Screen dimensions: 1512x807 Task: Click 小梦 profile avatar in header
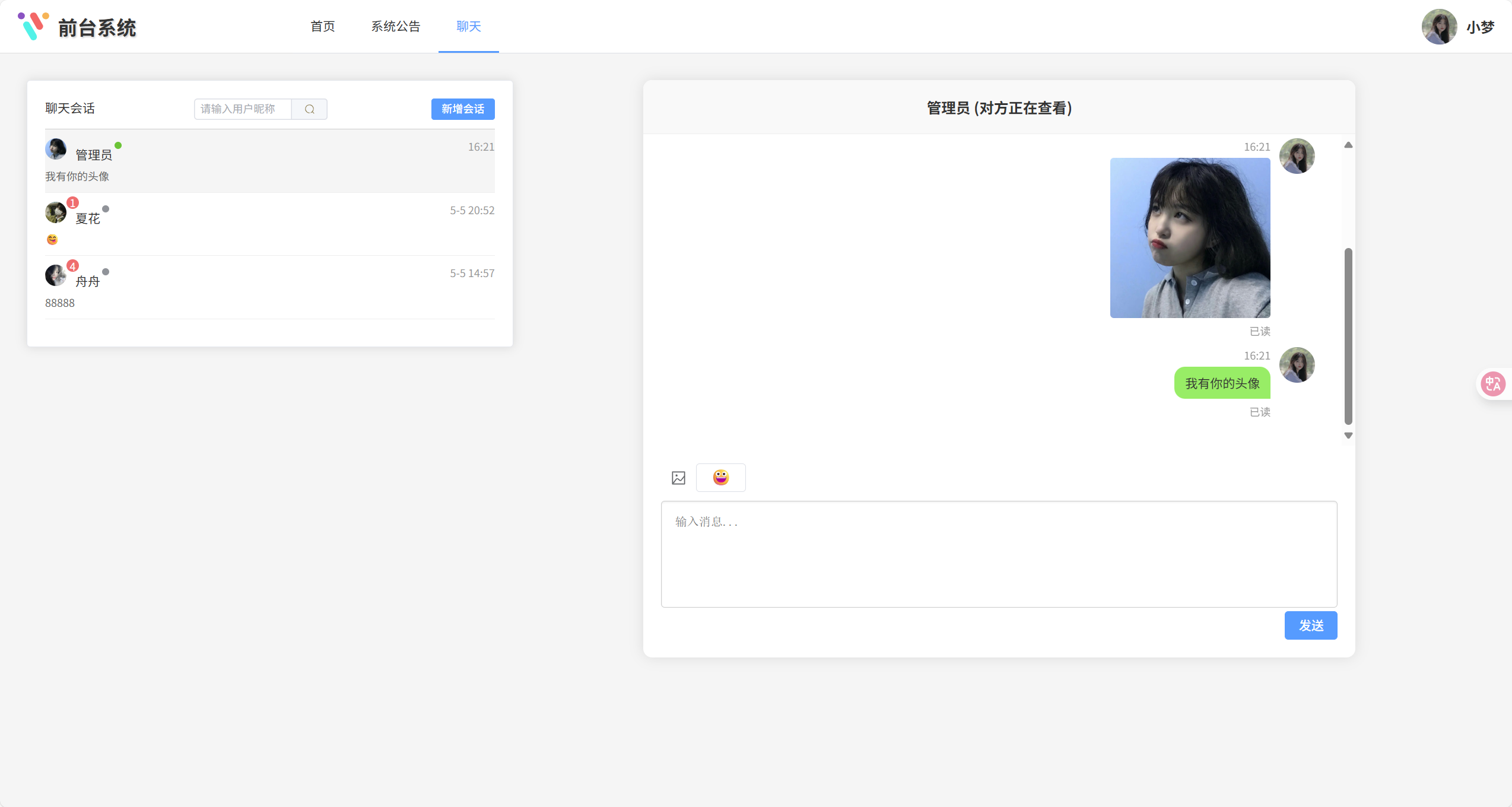[1439, 27]
